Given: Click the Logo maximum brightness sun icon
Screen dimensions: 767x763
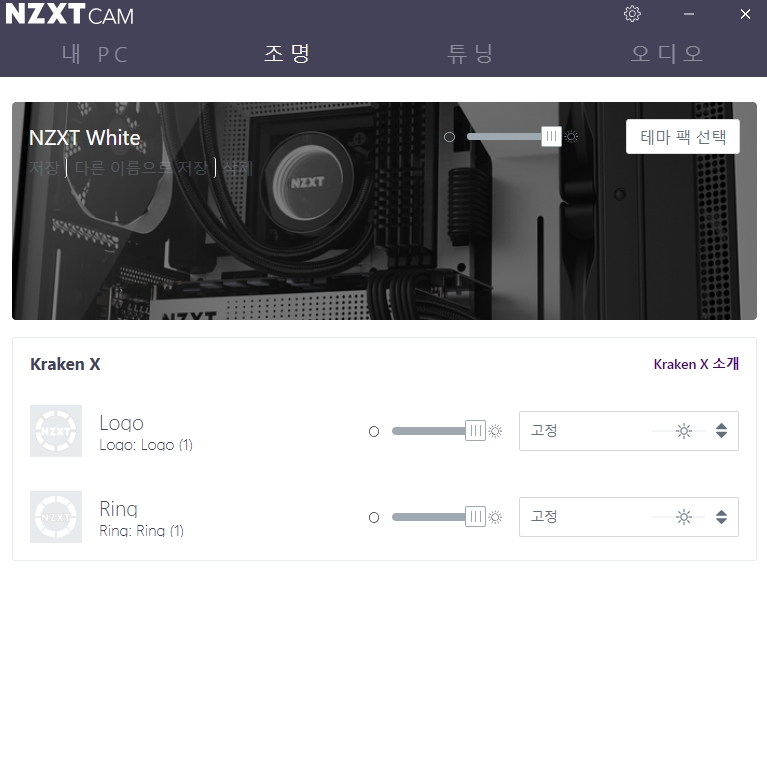Looking at the screenshot, I should pos(495,431).
